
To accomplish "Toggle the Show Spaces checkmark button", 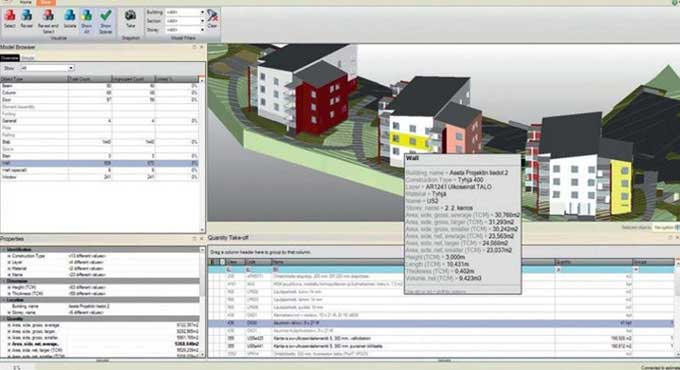I will (105, 21).
